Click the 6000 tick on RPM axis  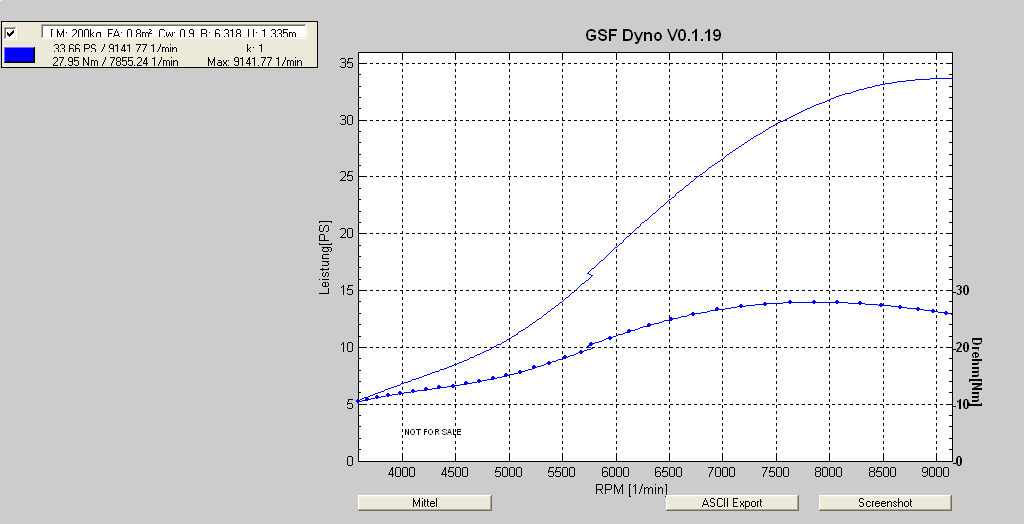click(615, 471)
